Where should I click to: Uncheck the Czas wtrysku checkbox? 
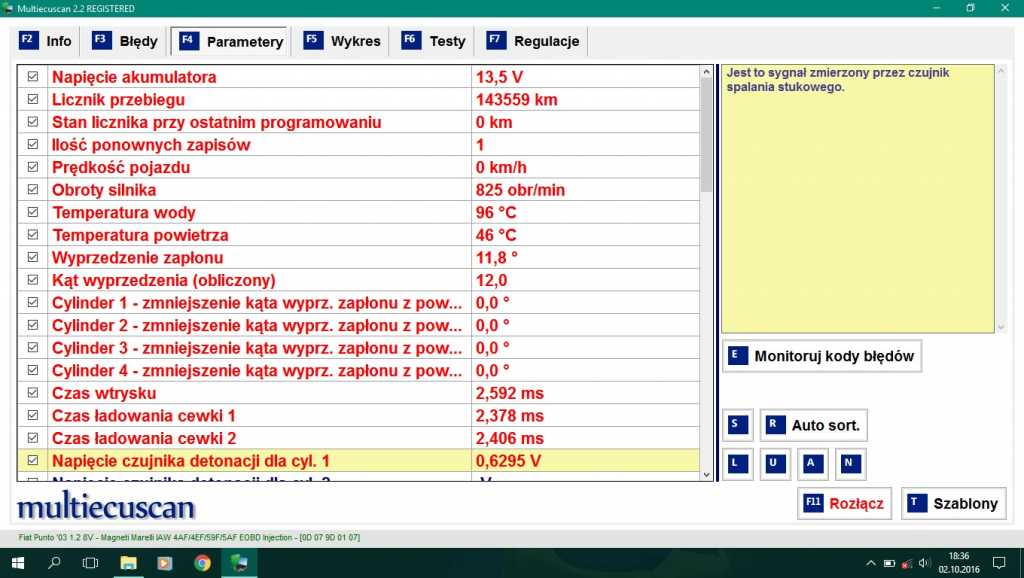33,393
